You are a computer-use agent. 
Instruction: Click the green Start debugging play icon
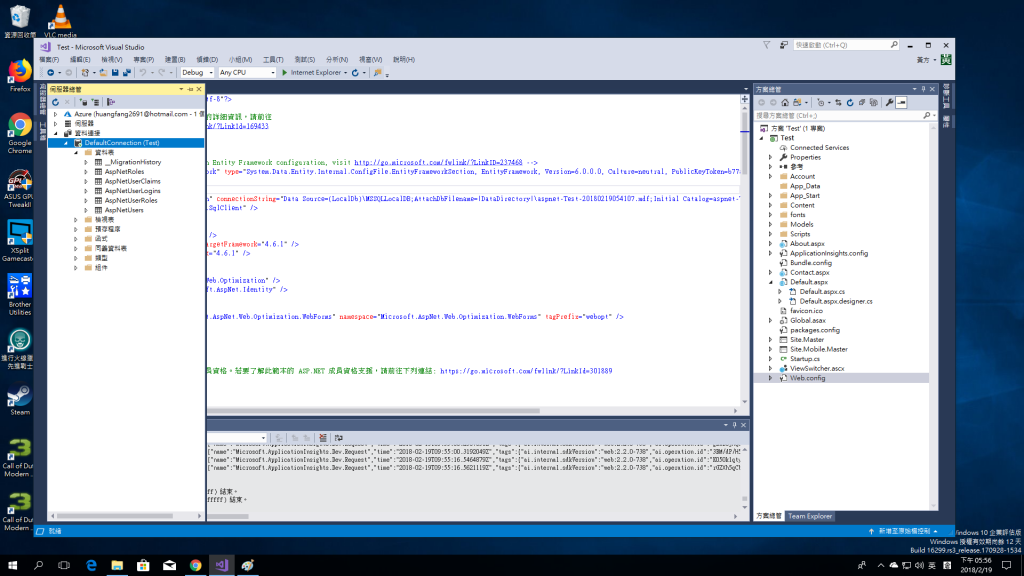[x=285, y=72]
